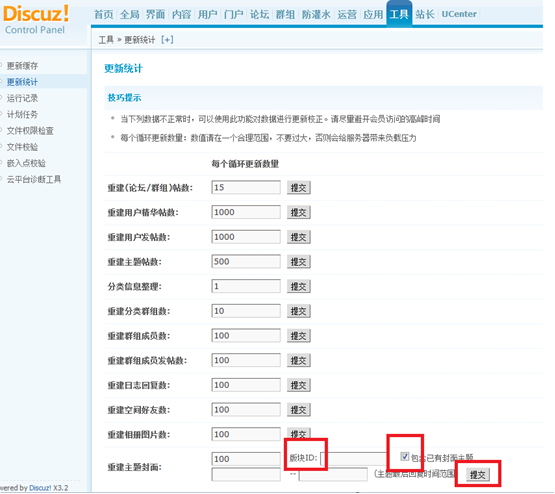The image size is (555, 494).
Task: Switch to the UCenter tab
Action: pyautogui.click(x=459, y=14)
